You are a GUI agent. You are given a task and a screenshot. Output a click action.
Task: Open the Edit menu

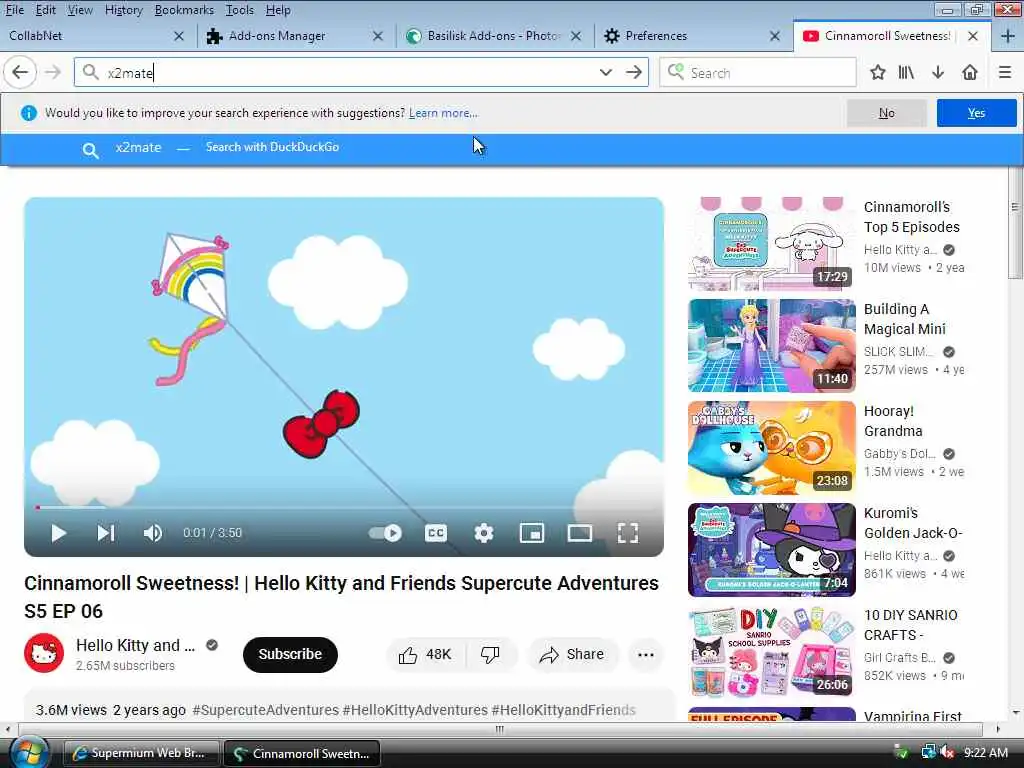(45, 10)
